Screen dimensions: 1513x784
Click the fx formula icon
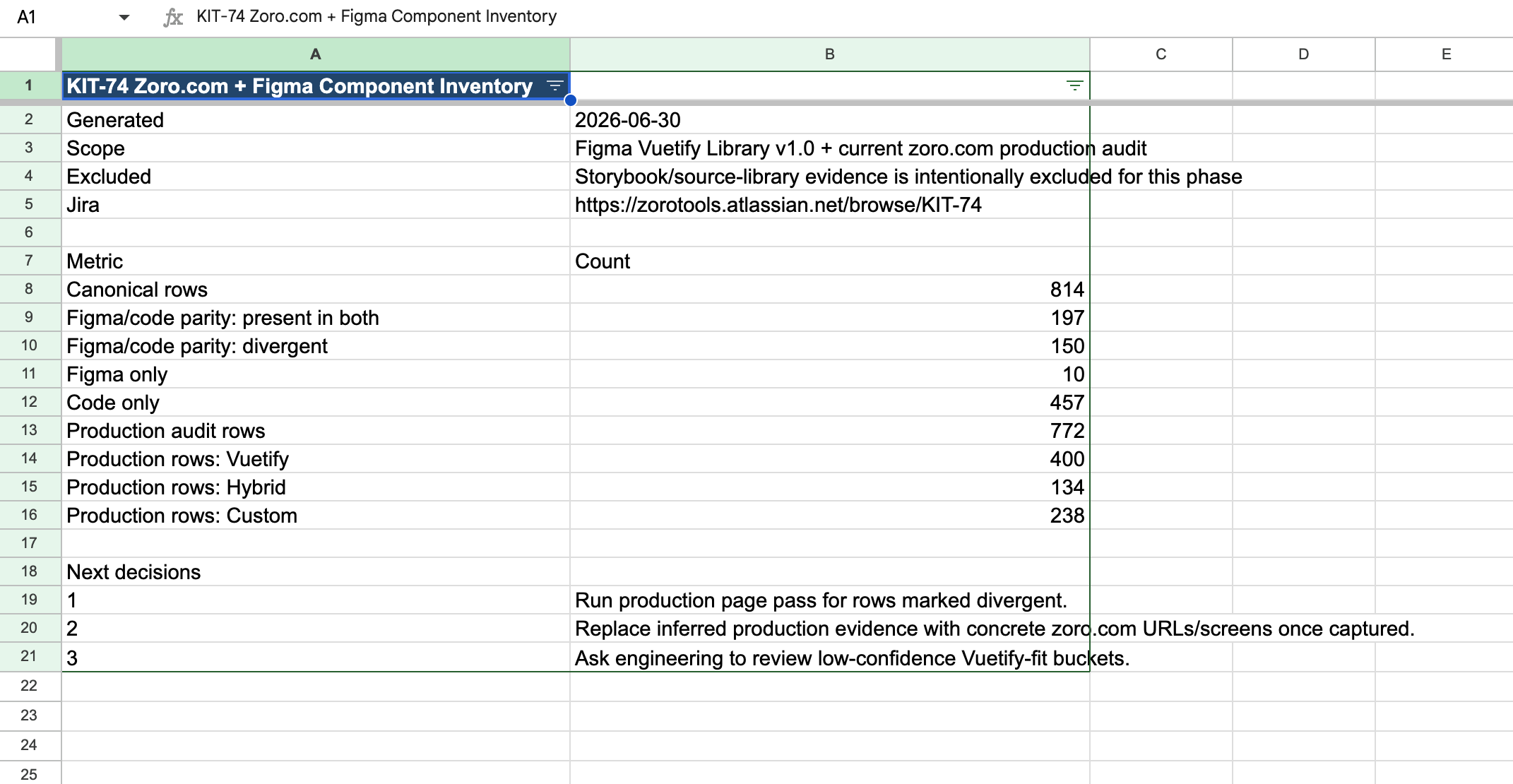[x=172, y=17]
